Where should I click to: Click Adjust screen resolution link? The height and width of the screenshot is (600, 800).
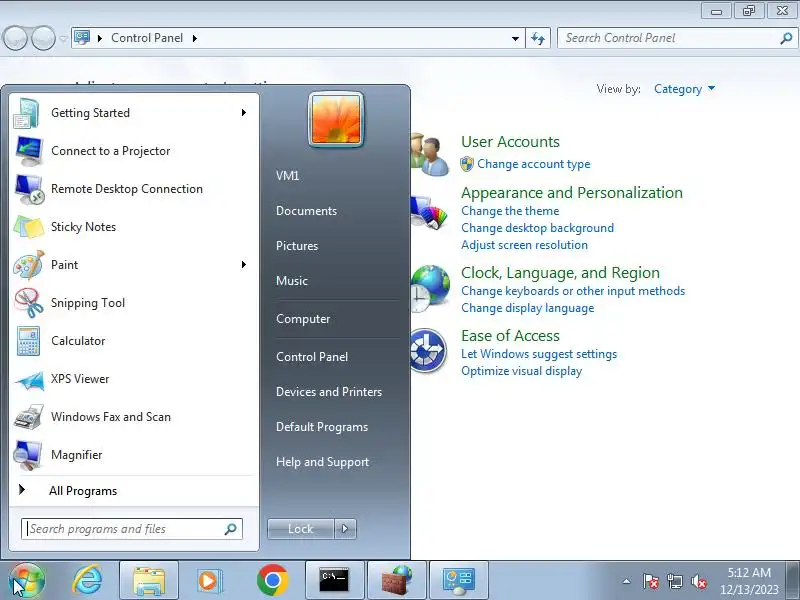click(x=524, y=245)
